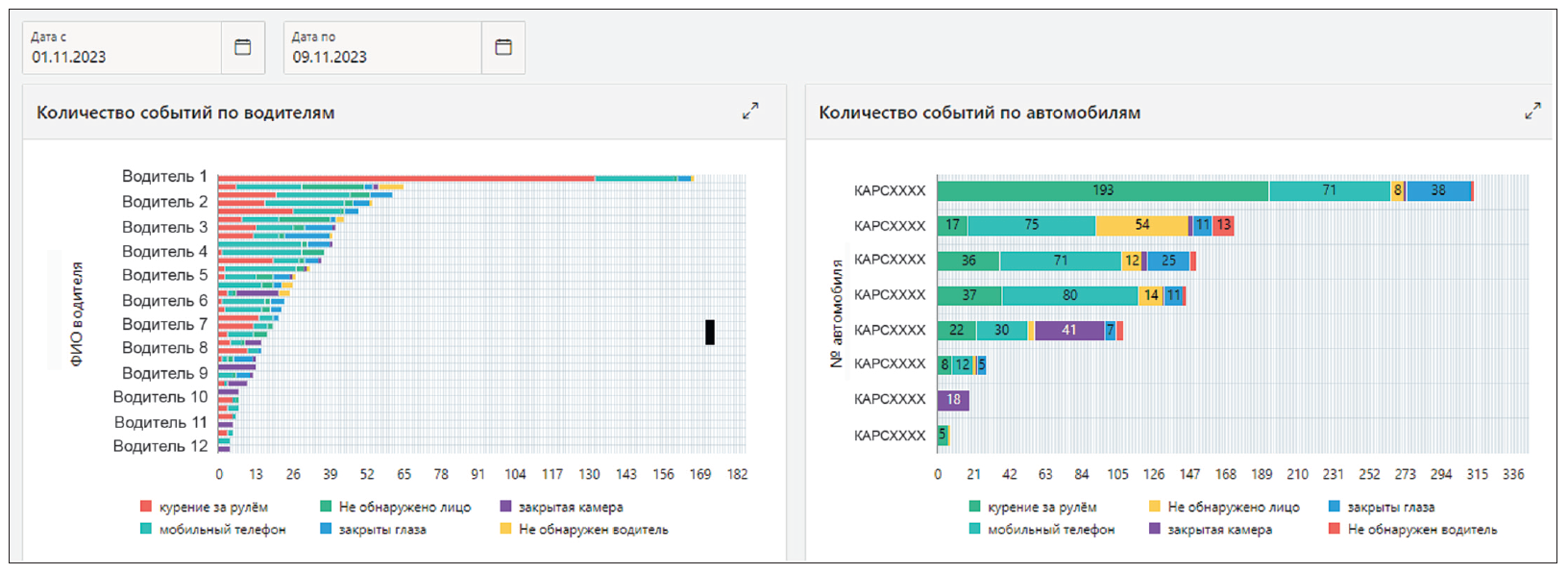This screenshot has height=574, width=1568.
Task: Select the blue bar segment labeled 25
Action: pos(1168,261)
